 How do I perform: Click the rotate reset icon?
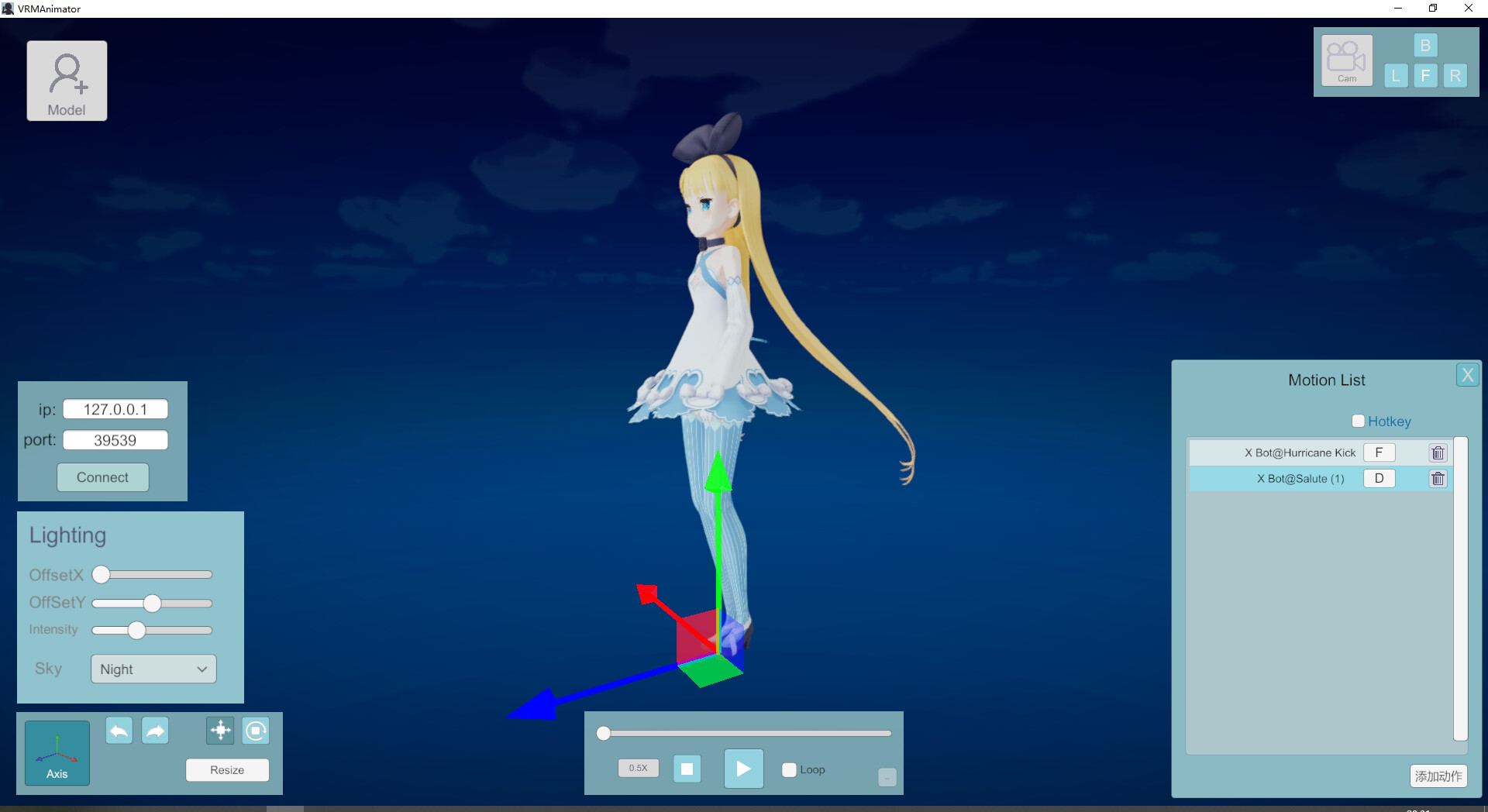[x=255, y=730]
